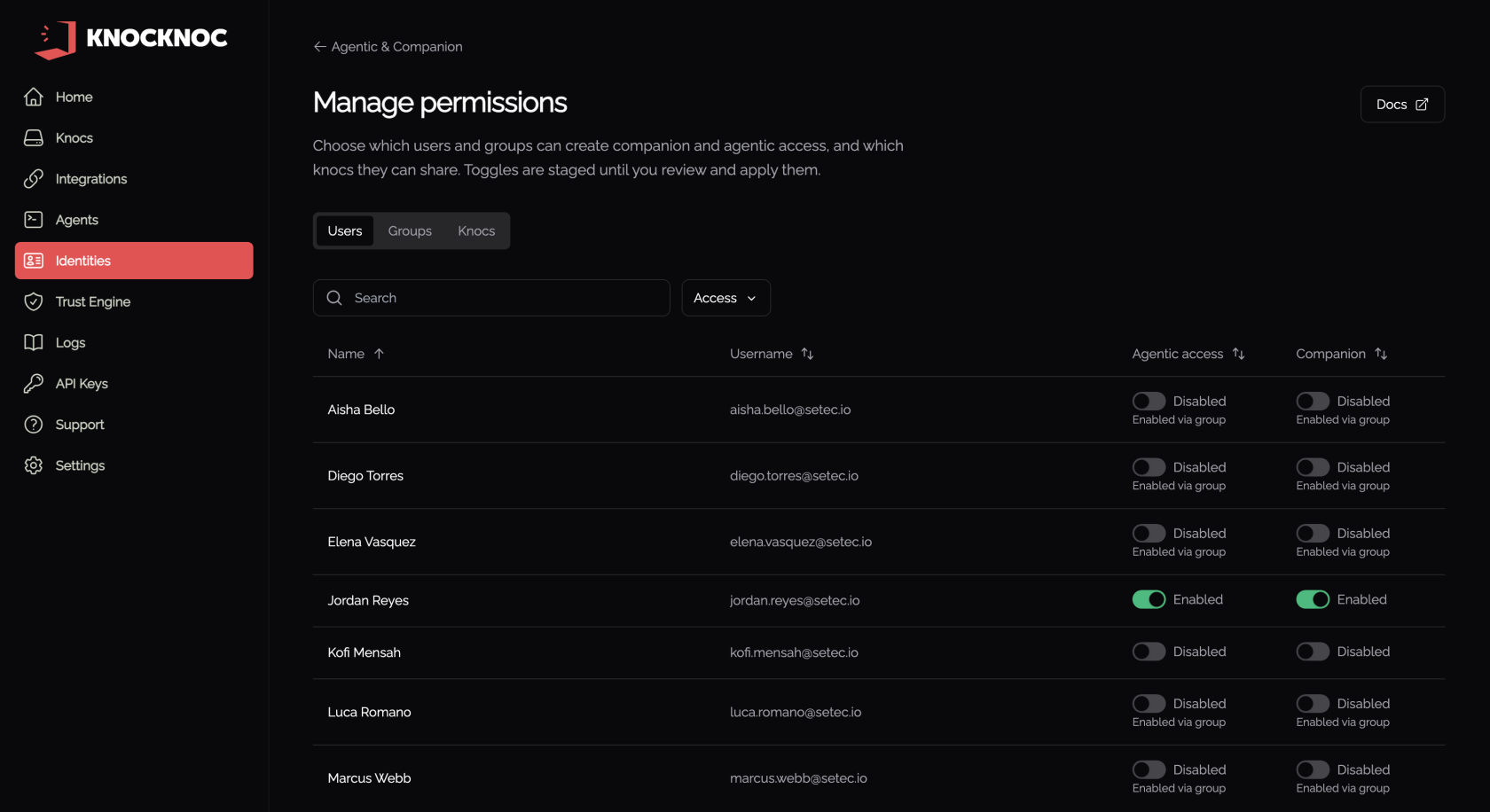Click the username luca.romano@setec.io
This screenshot has height=812, width=1490.
[796, 712]
